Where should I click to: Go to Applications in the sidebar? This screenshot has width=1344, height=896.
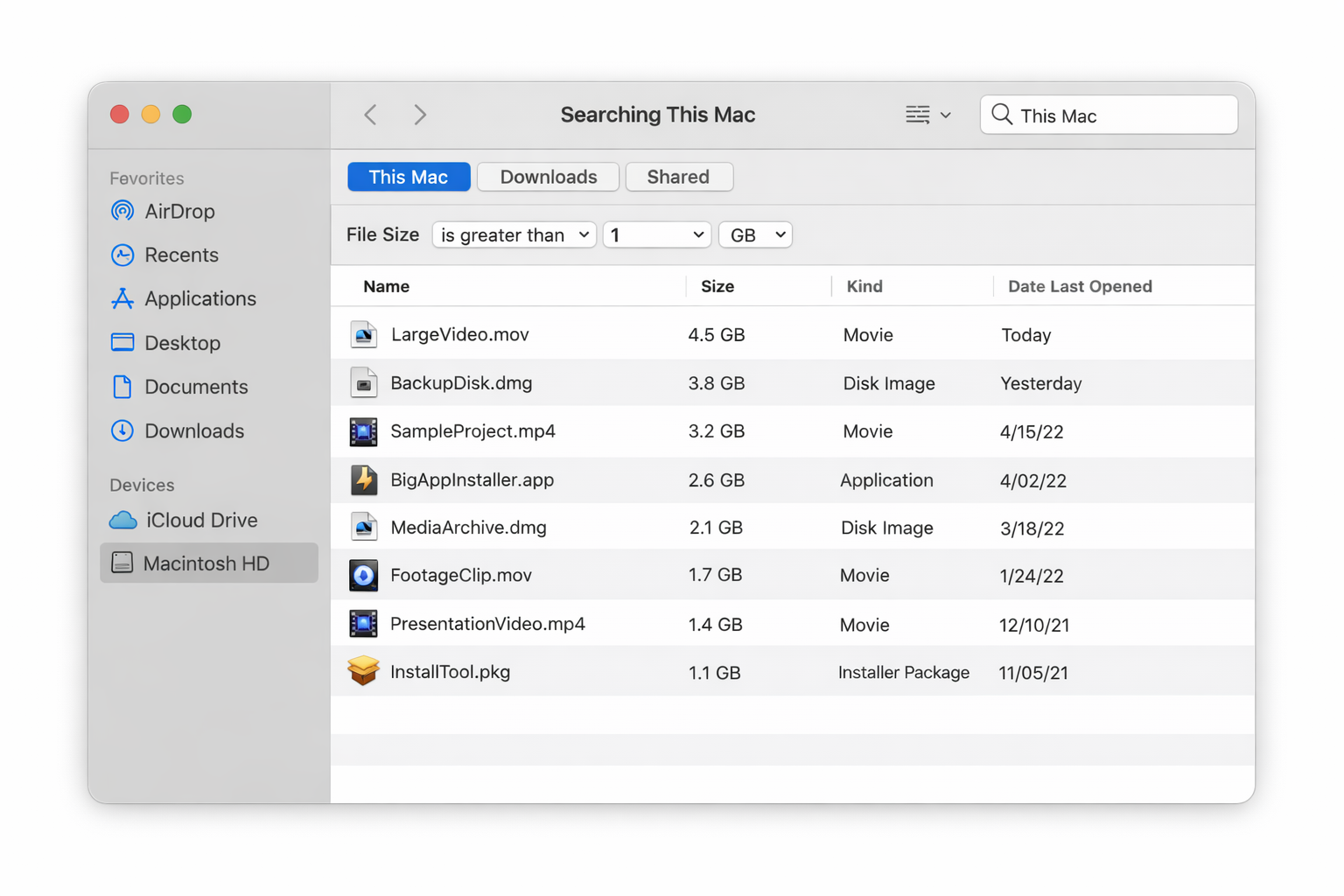200,298
